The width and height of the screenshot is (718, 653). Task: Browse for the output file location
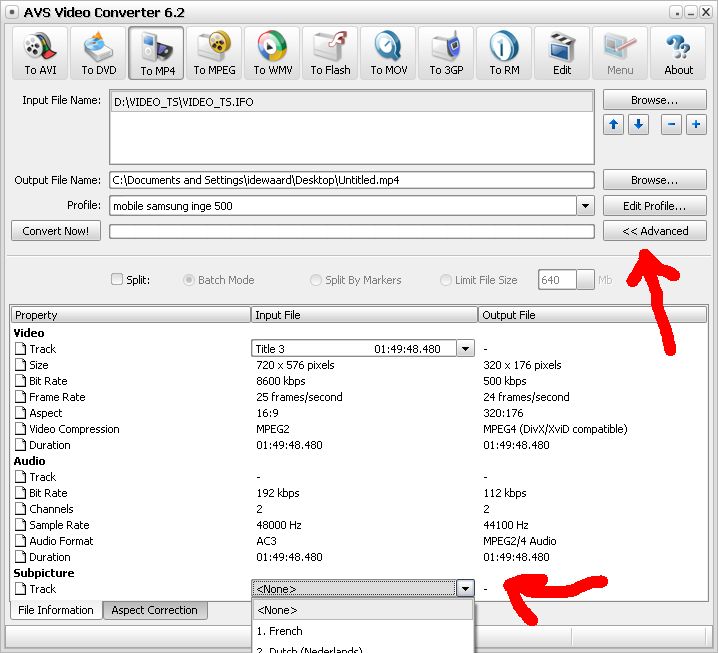click(x=654, y=180)
